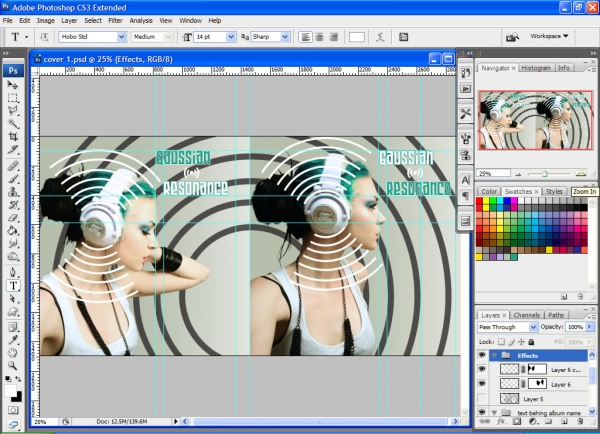Toggle Lock image pixels
The height and width of the screenshot is (434, 600).
pyautogui.click(x=512, y=342)
